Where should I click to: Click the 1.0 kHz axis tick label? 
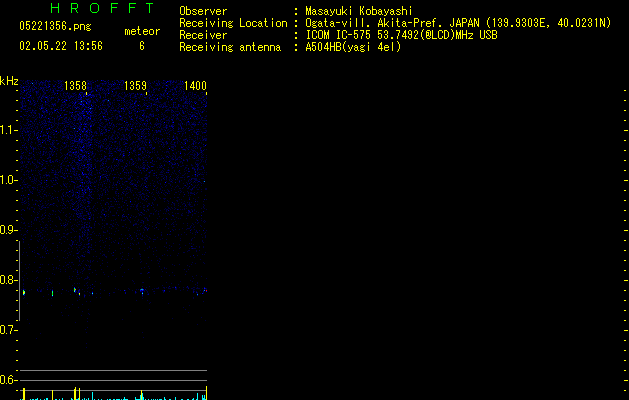point(8,180)
